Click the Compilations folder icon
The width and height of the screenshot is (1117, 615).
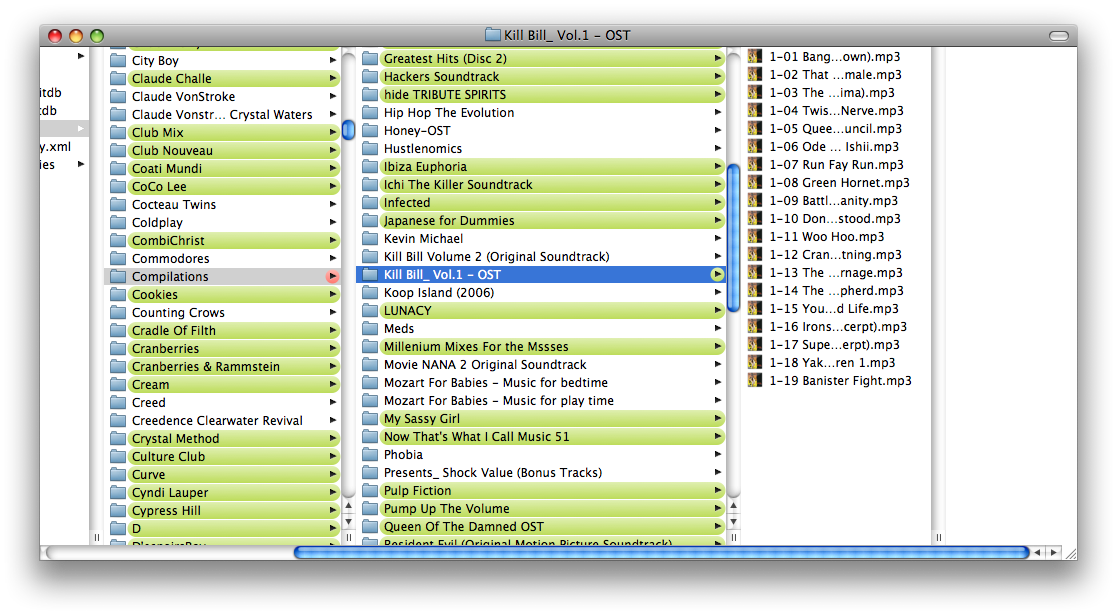118,277
